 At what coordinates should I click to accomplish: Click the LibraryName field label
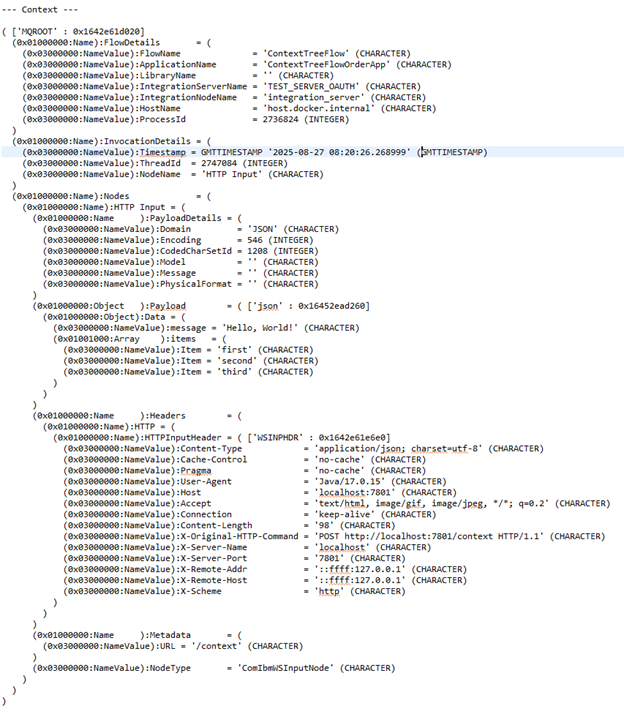pyautogui.click(x=168, y=75)
